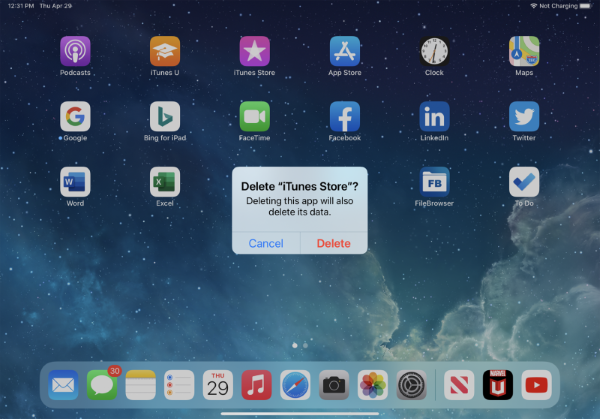The height and width of the screenshot is (419, 600).
Task: Launch Microsoft Excel app
Action: [x=165, y=182]
